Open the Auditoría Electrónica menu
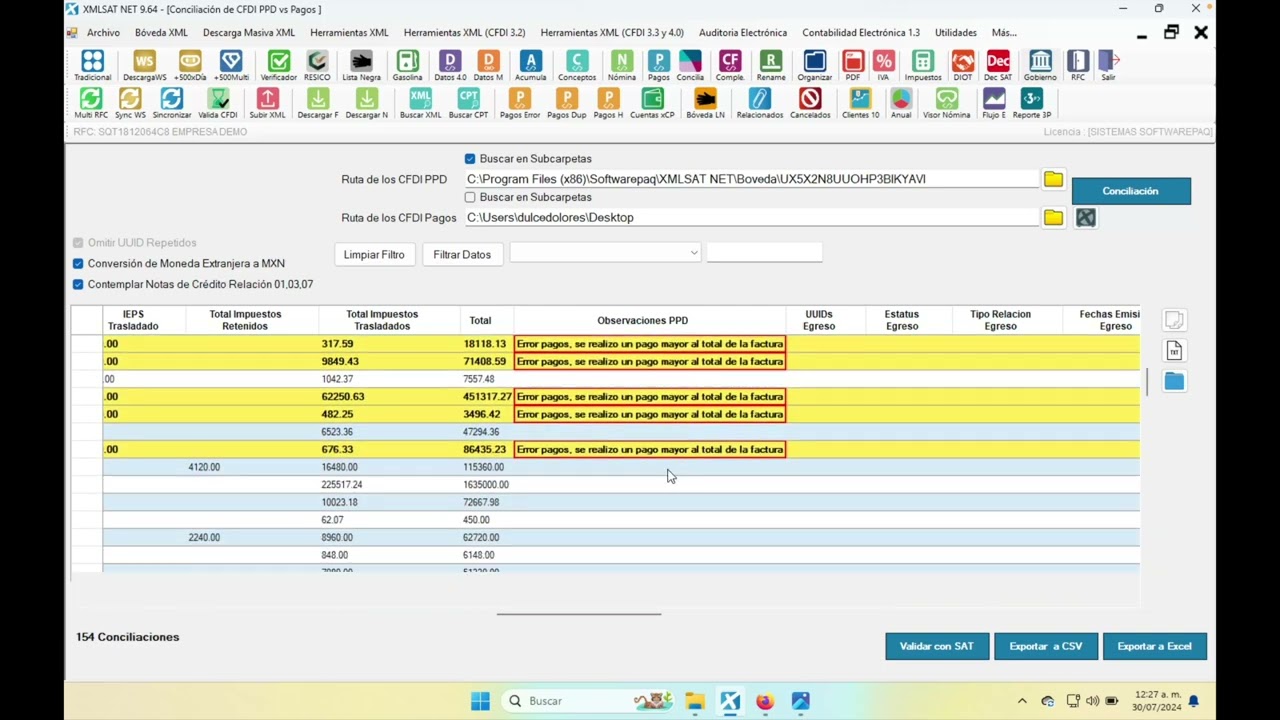The width and height of the screenshot is (1280, 720). [x=743, y=33]
